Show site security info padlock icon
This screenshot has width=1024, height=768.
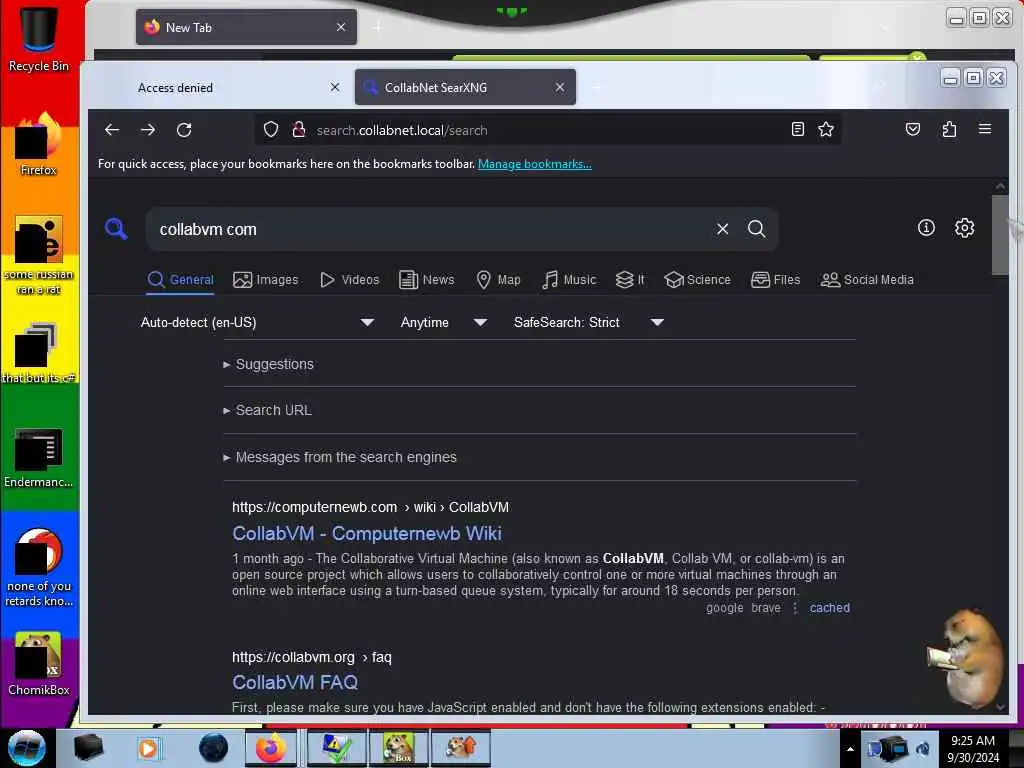(x=299, y=130)
